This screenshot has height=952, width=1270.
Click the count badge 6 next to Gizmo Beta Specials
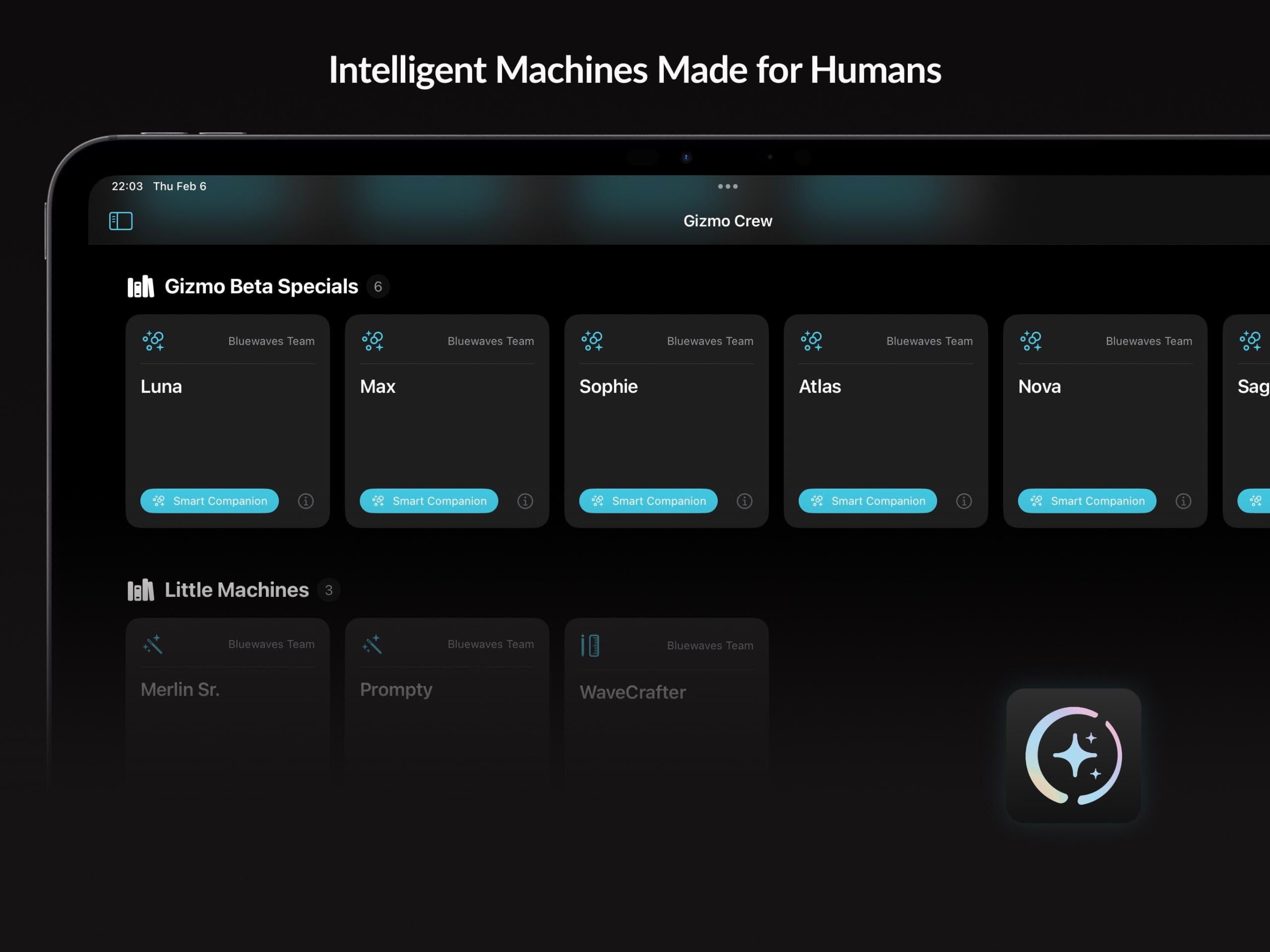click(x=378, y=287)
